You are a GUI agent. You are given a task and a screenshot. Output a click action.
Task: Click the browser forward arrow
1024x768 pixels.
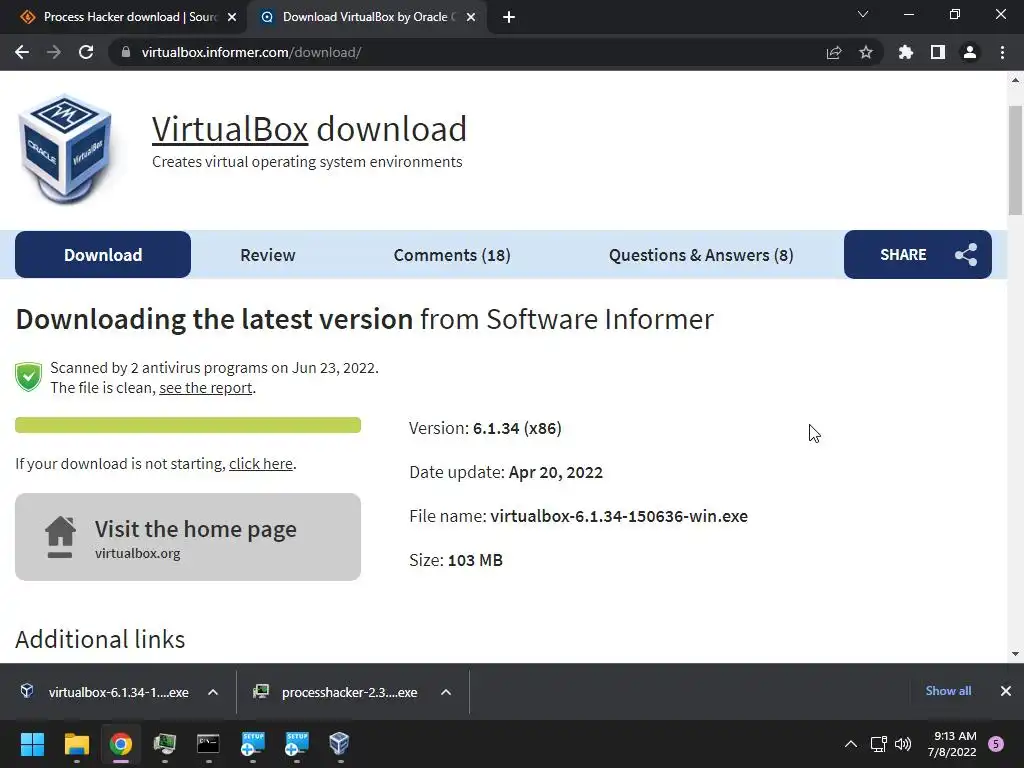54,52
